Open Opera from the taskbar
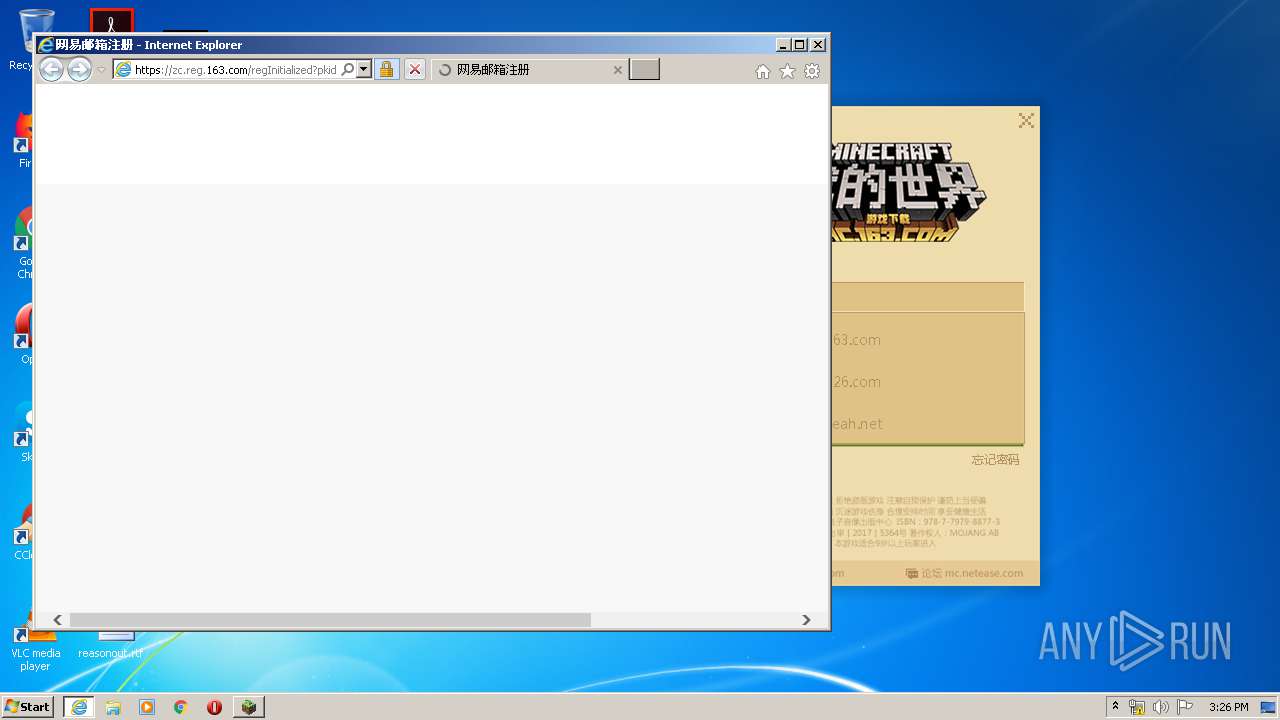Image resolution: width=1280 pixels, height=720 pixels. pos(214,707)
